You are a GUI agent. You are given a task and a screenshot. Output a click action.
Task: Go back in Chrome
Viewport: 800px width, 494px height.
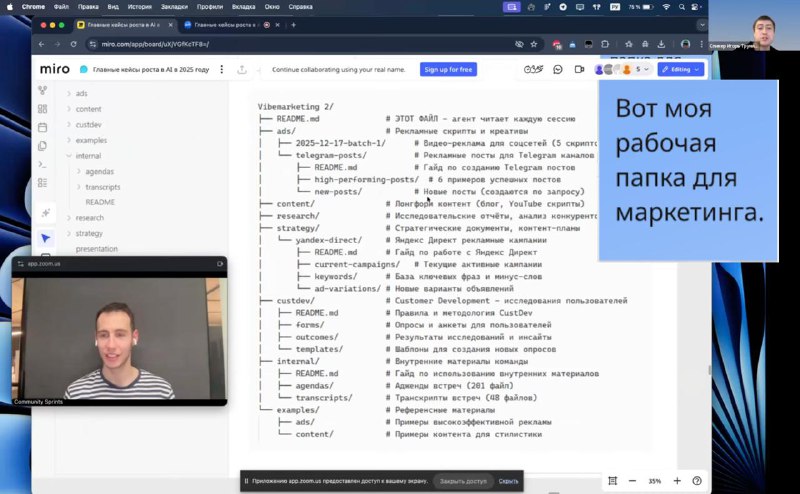[41, 44]
